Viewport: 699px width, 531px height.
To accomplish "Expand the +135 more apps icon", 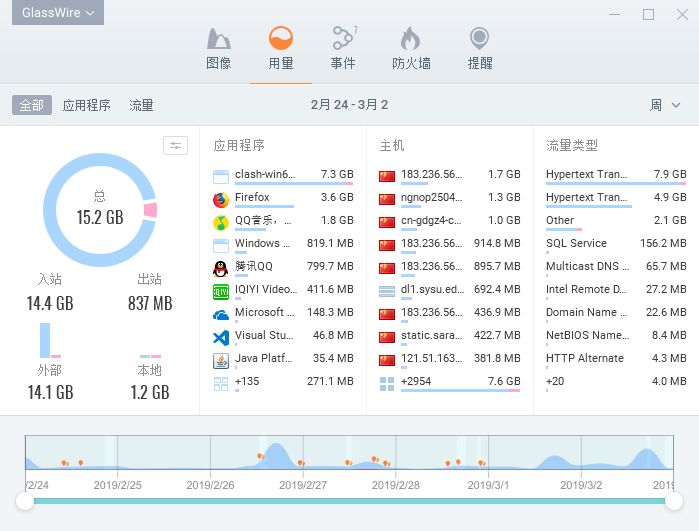I will tap(221, 384).
